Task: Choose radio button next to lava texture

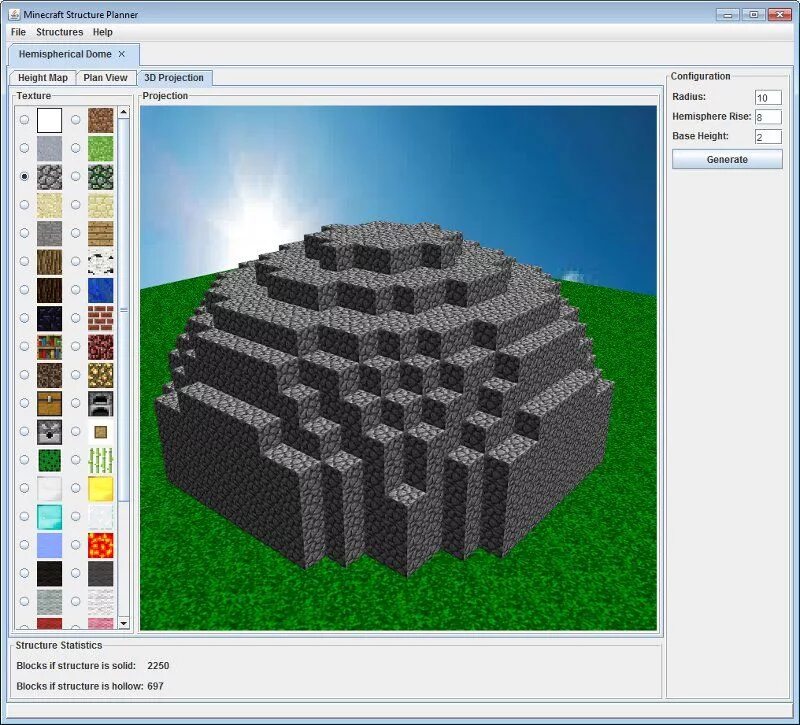Action: tap(76, 545)
